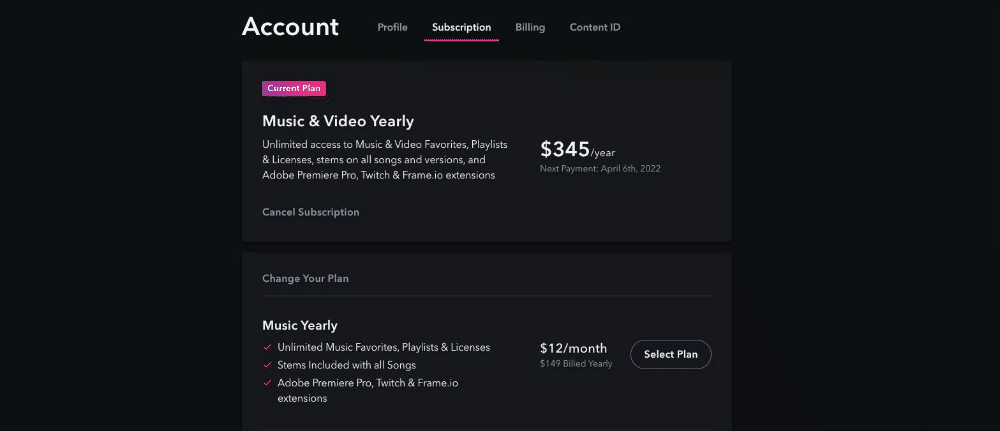Click the Account page heading

pyautogui.click(x=290, y=27)
